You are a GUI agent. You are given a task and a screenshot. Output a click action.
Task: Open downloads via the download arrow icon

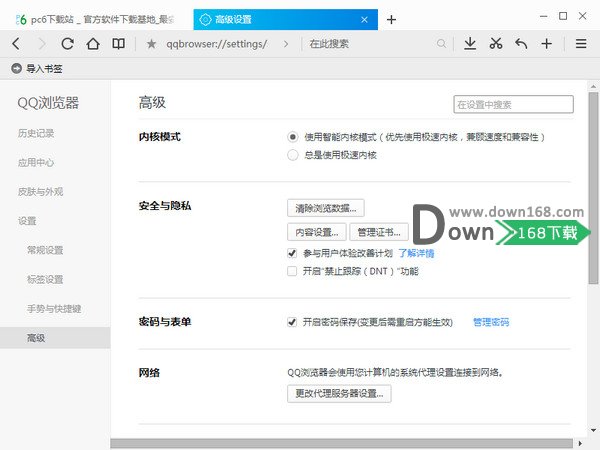470,44
